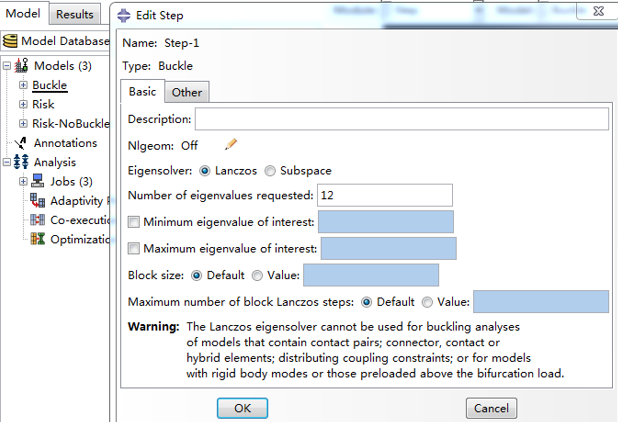Open the Results tab
The image size is (618, 422).
pos(74,14)
